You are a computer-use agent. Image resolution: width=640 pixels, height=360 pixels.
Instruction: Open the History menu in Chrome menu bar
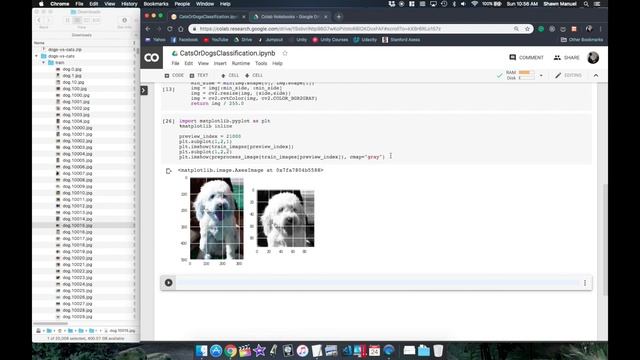click(129, 4)
